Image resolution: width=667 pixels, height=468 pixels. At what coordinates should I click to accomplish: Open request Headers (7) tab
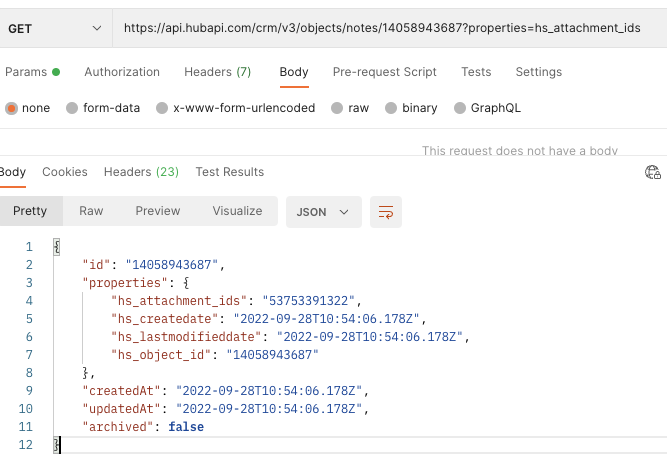[217, 72]
